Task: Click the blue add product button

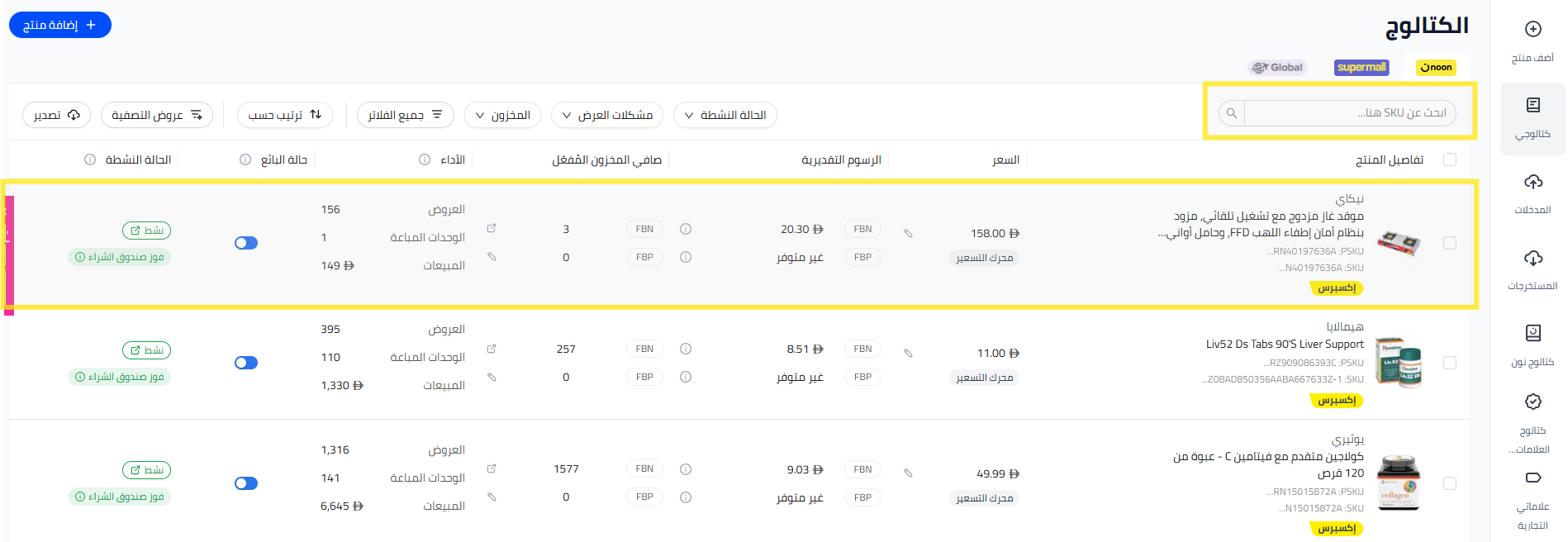Action: click(60, 25)
